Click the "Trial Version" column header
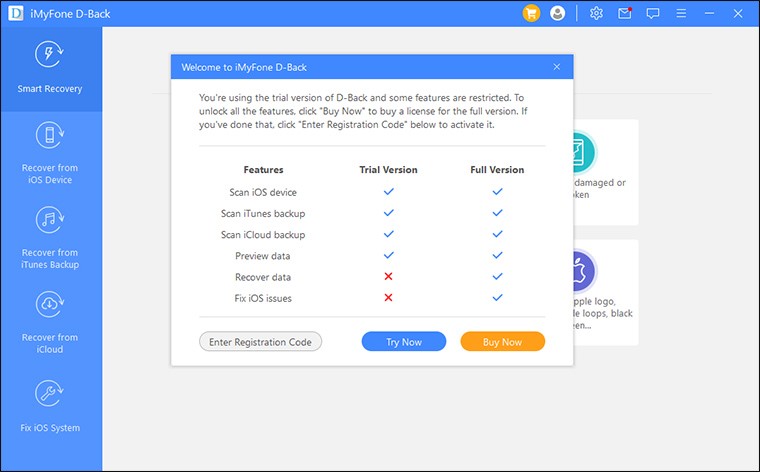The width and height of the screenshot is (760, 472). pos(388,170)
